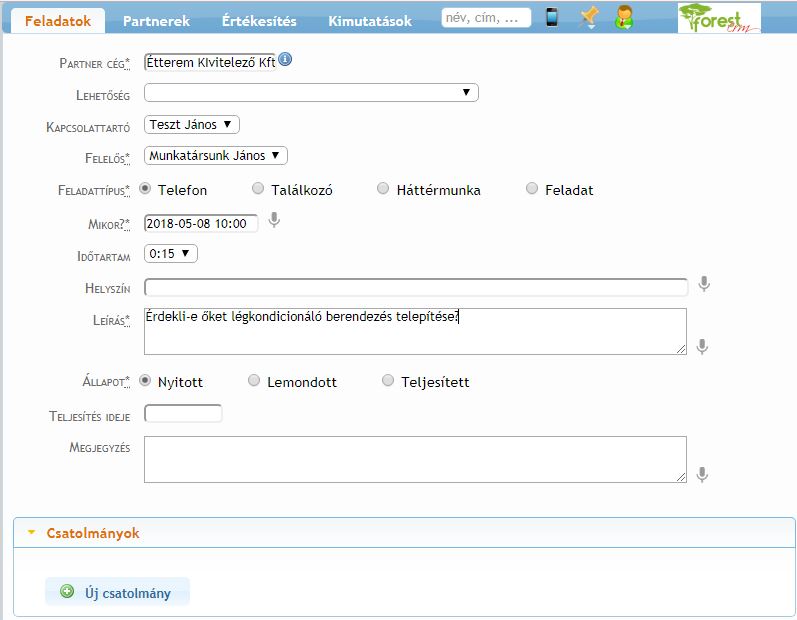
Task: Click the Teljesítés ideje input field
Action: [183, 413]
